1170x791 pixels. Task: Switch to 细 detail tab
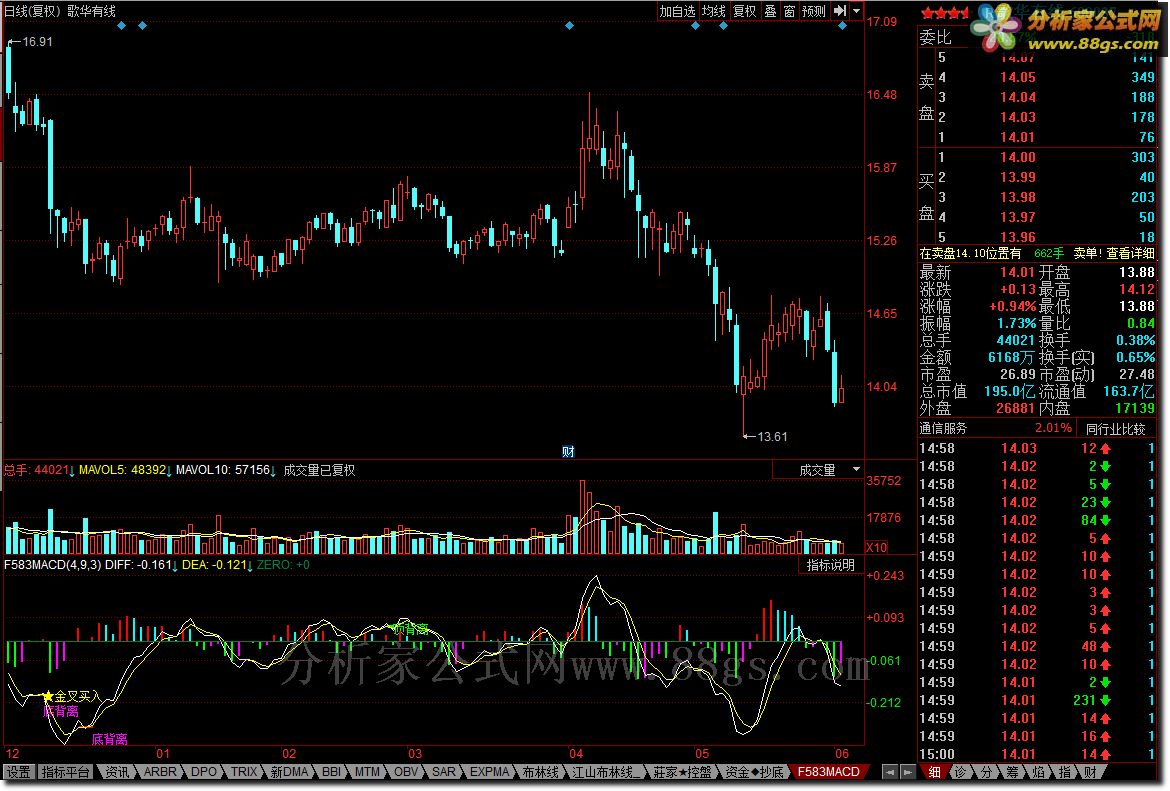[x=934, y=772]
